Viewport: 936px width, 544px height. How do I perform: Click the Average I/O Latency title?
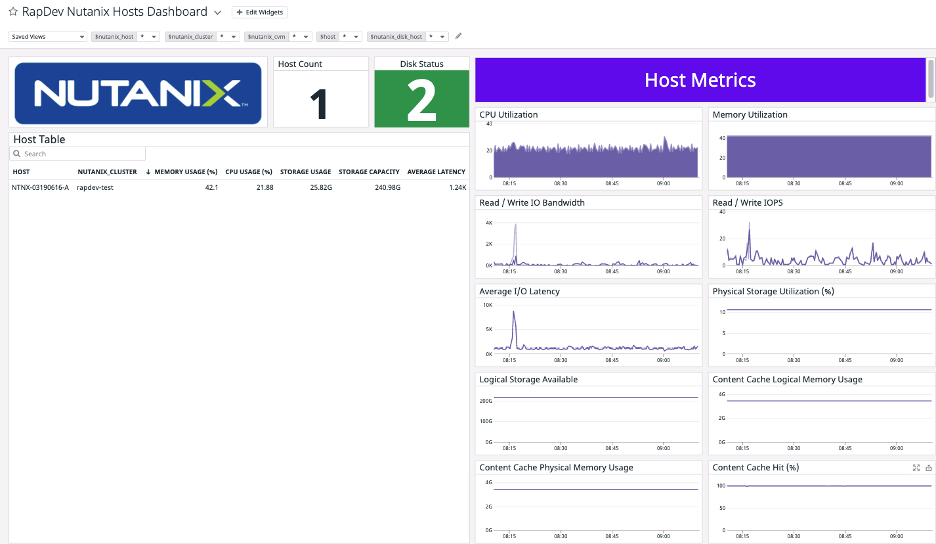click(x=519, y=291)
